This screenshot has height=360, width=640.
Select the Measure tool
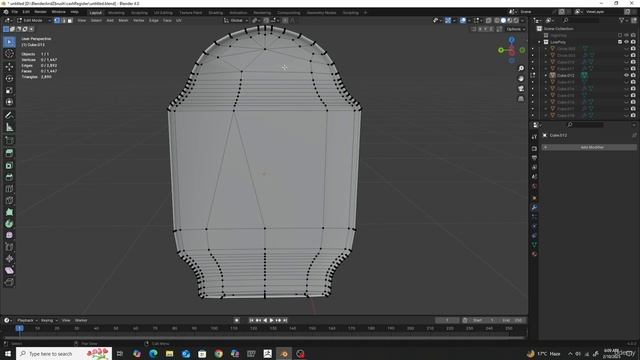click(x=9, y=127)
